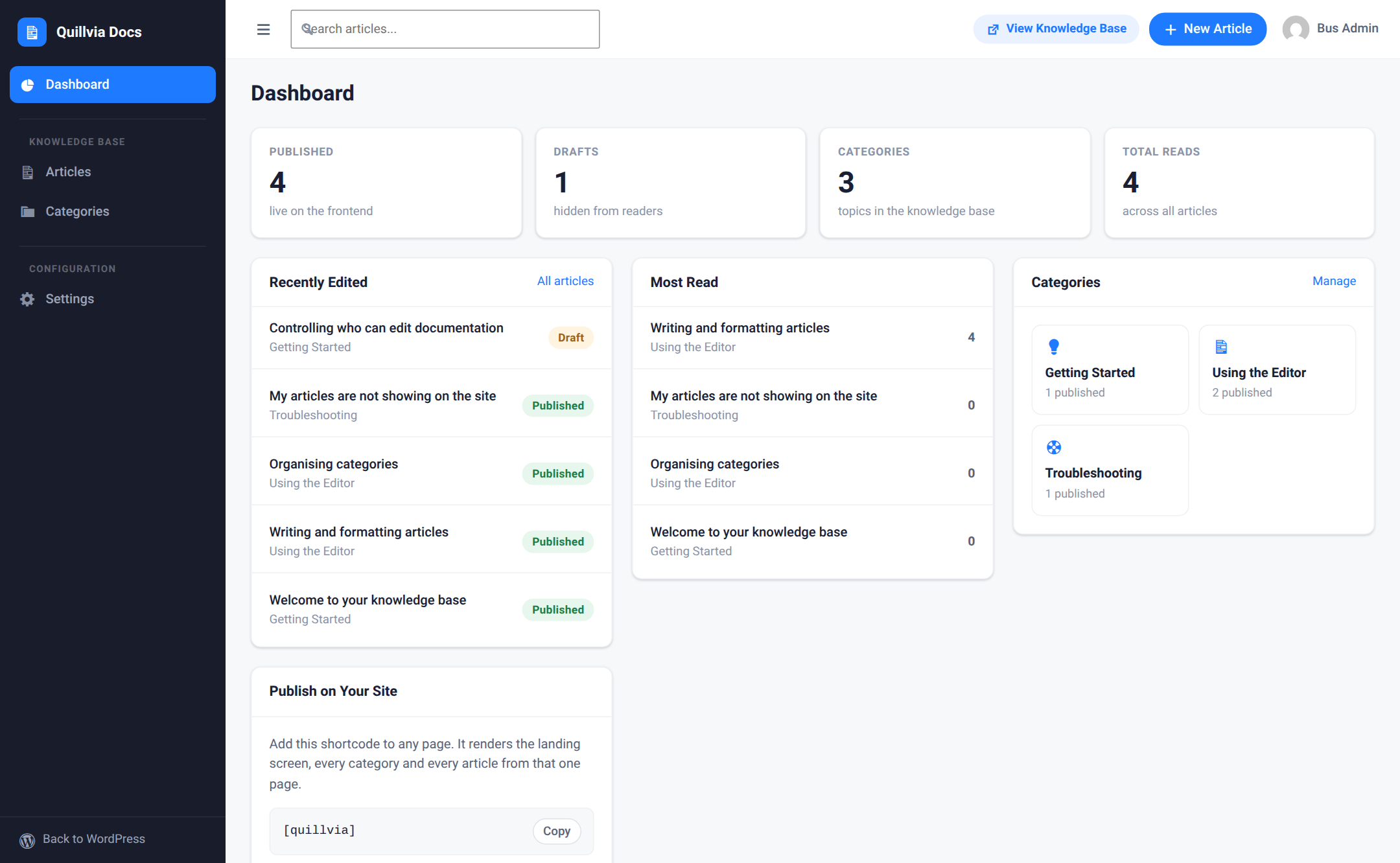
Task: Open the Dashboard menu item
Action: [113, 84]
